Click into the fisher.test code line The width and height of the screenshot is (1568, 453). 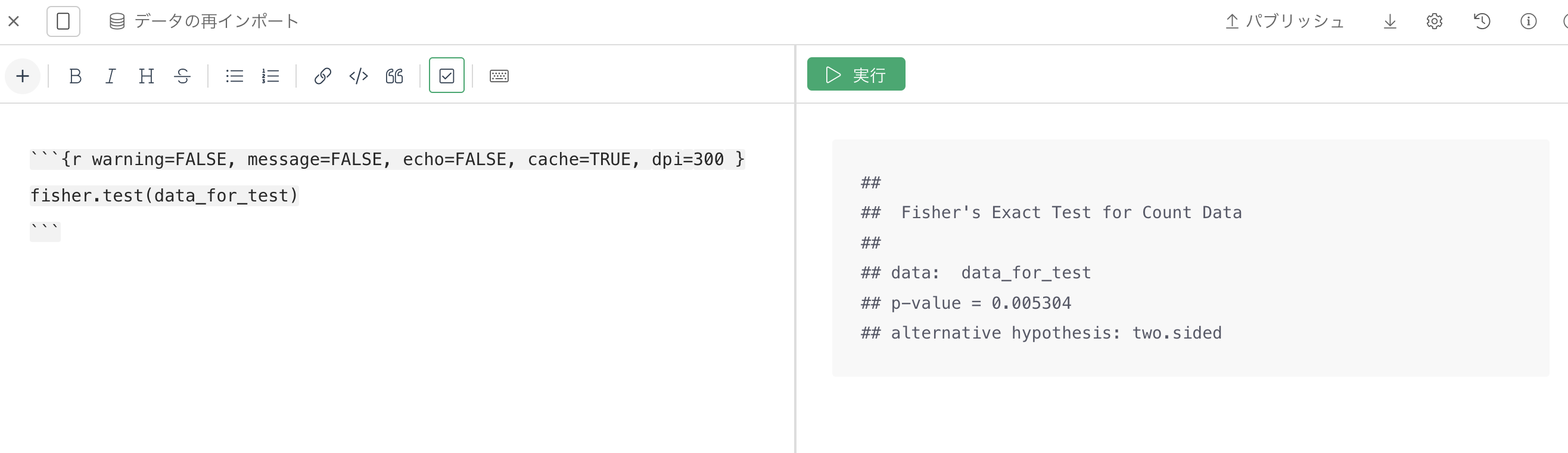164,196
